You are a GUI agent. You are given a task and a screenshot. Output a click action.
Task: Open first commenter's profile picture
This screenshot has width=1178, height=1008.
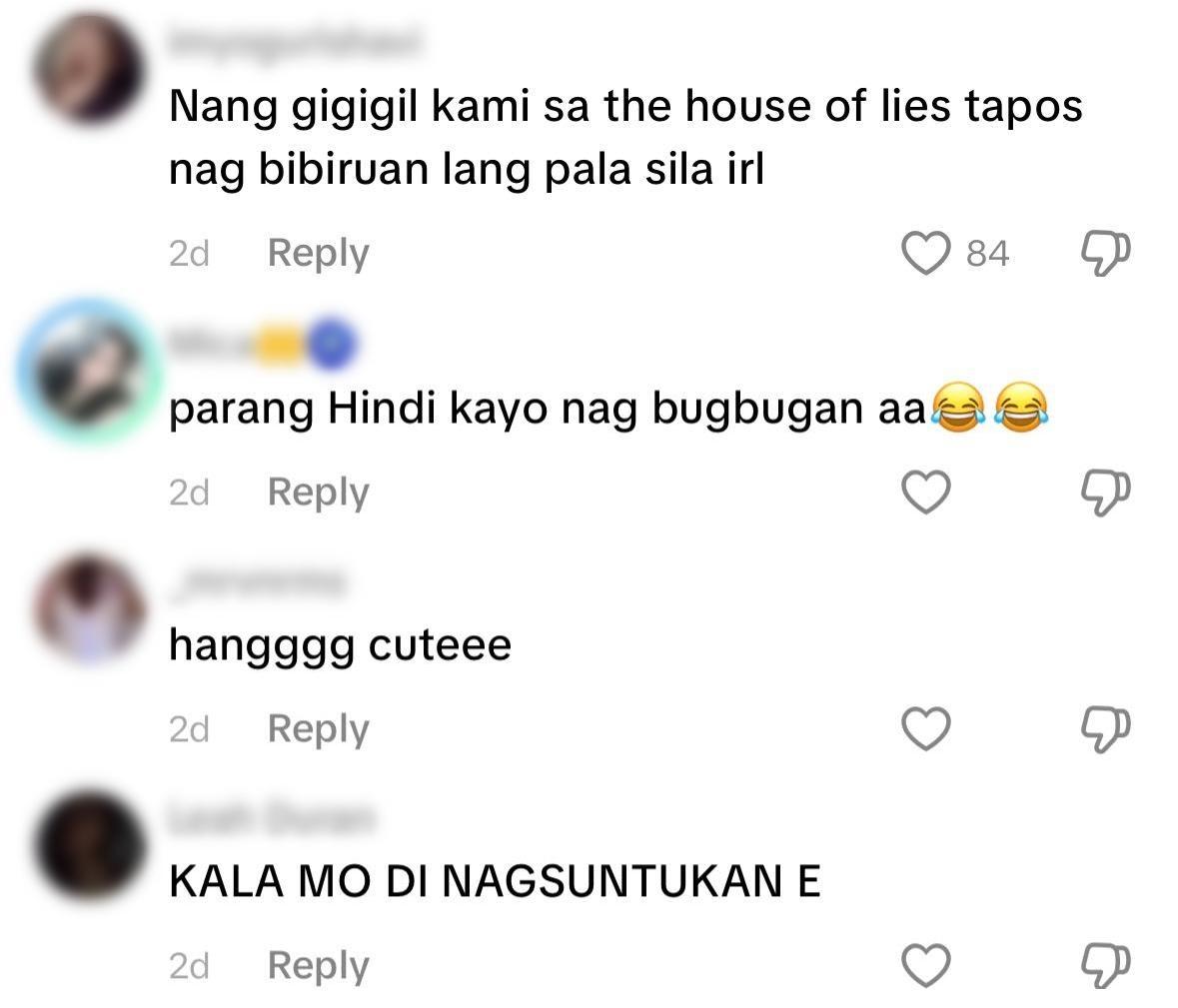(88, 70)
